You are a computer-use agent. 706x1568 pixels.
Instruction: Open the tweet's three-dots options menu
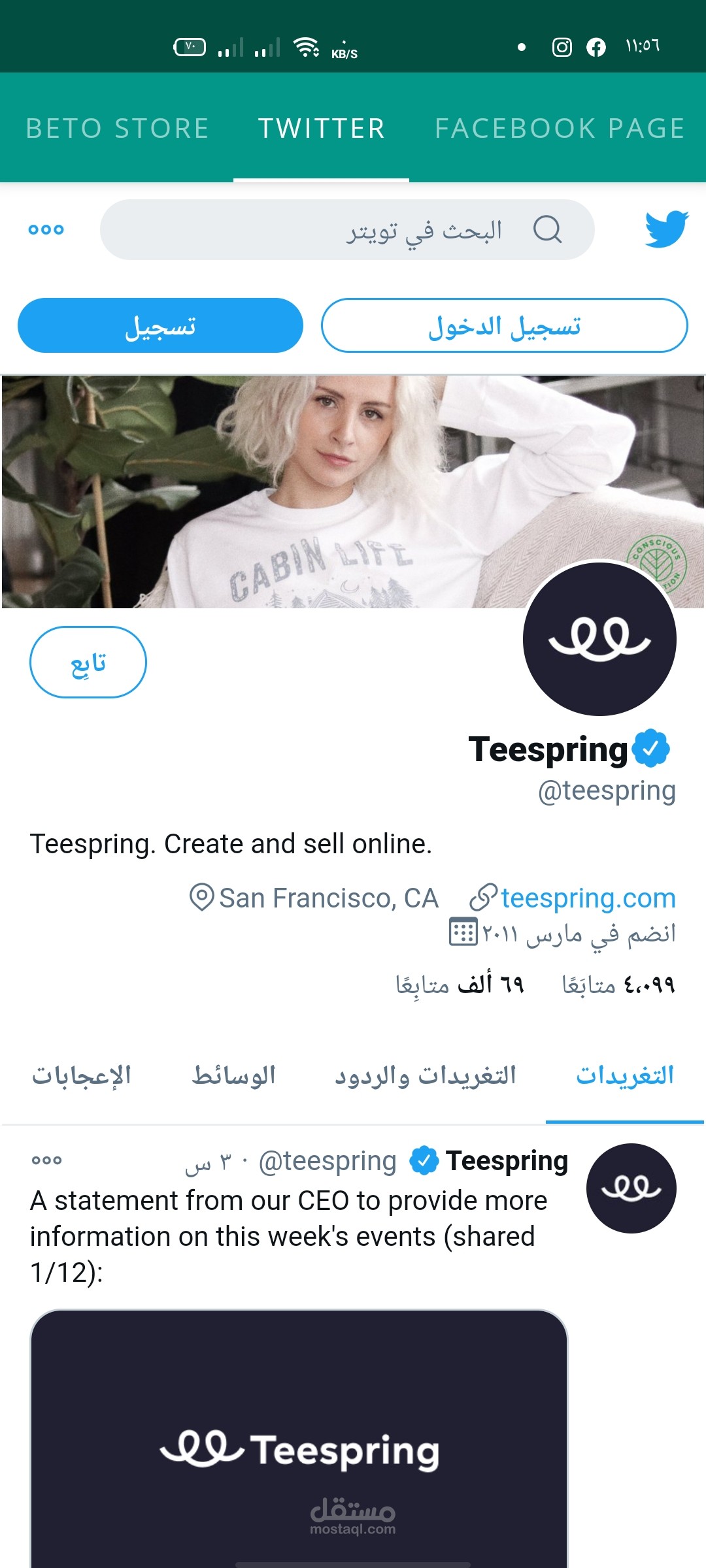click(46, 1160)
